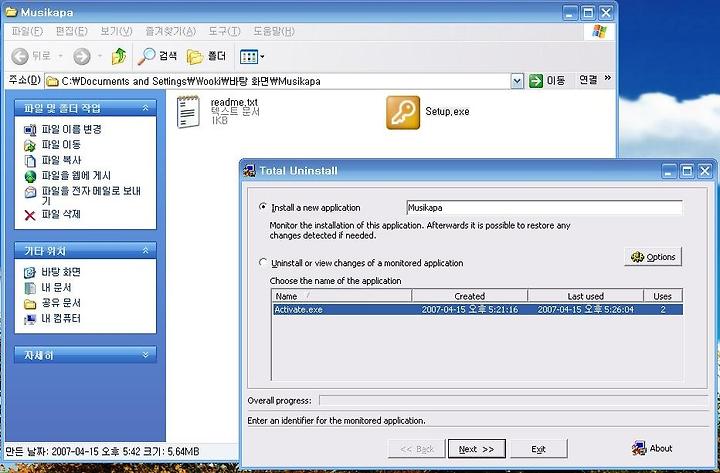Open the Setup.exe key icon
The width and height of the screenshot is (720, 473).
[x=403, y=113]
